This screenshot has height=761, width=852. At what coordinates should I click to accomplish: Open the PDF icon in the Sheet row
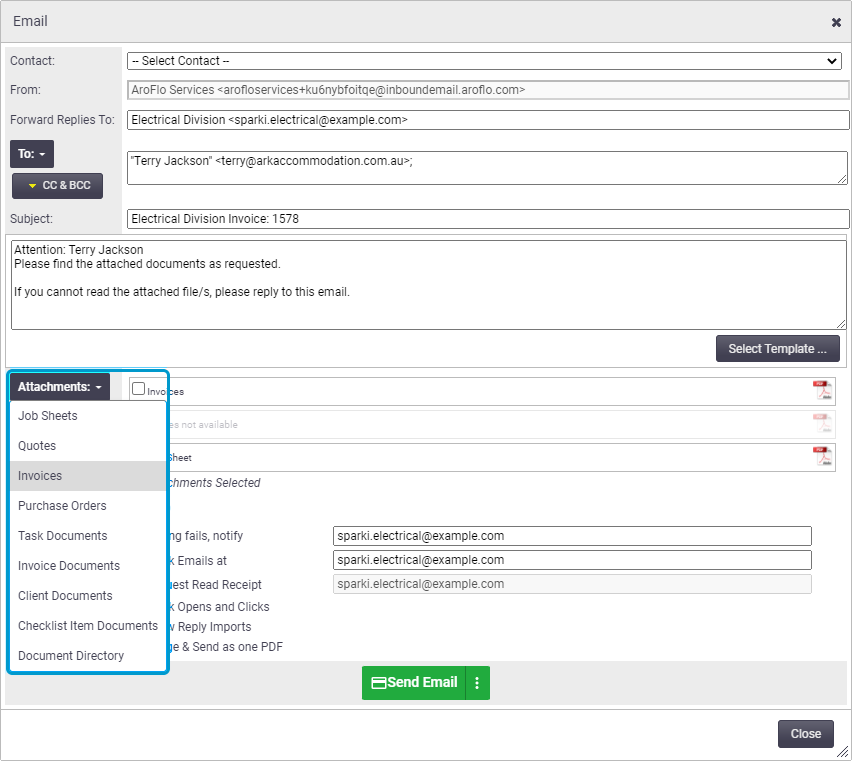coord(823,456)
